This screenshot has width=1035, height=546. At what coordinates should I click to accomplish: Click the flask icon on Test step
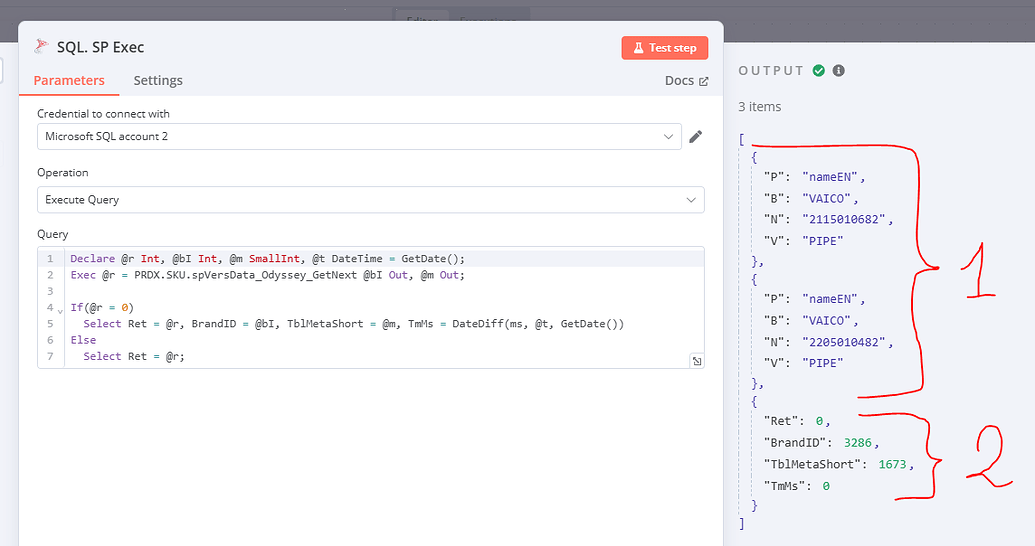click(637, 48)
